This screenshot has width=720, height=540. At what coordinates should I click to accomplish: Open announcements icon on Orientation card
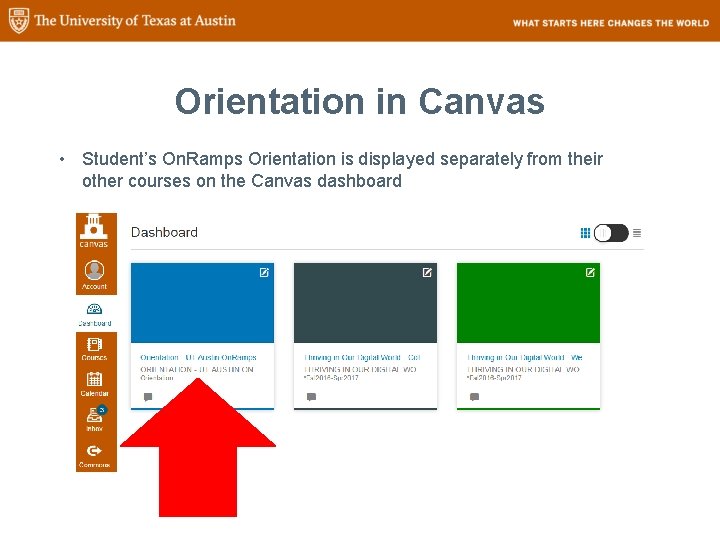pyautogui.click(x=148, y=397)
